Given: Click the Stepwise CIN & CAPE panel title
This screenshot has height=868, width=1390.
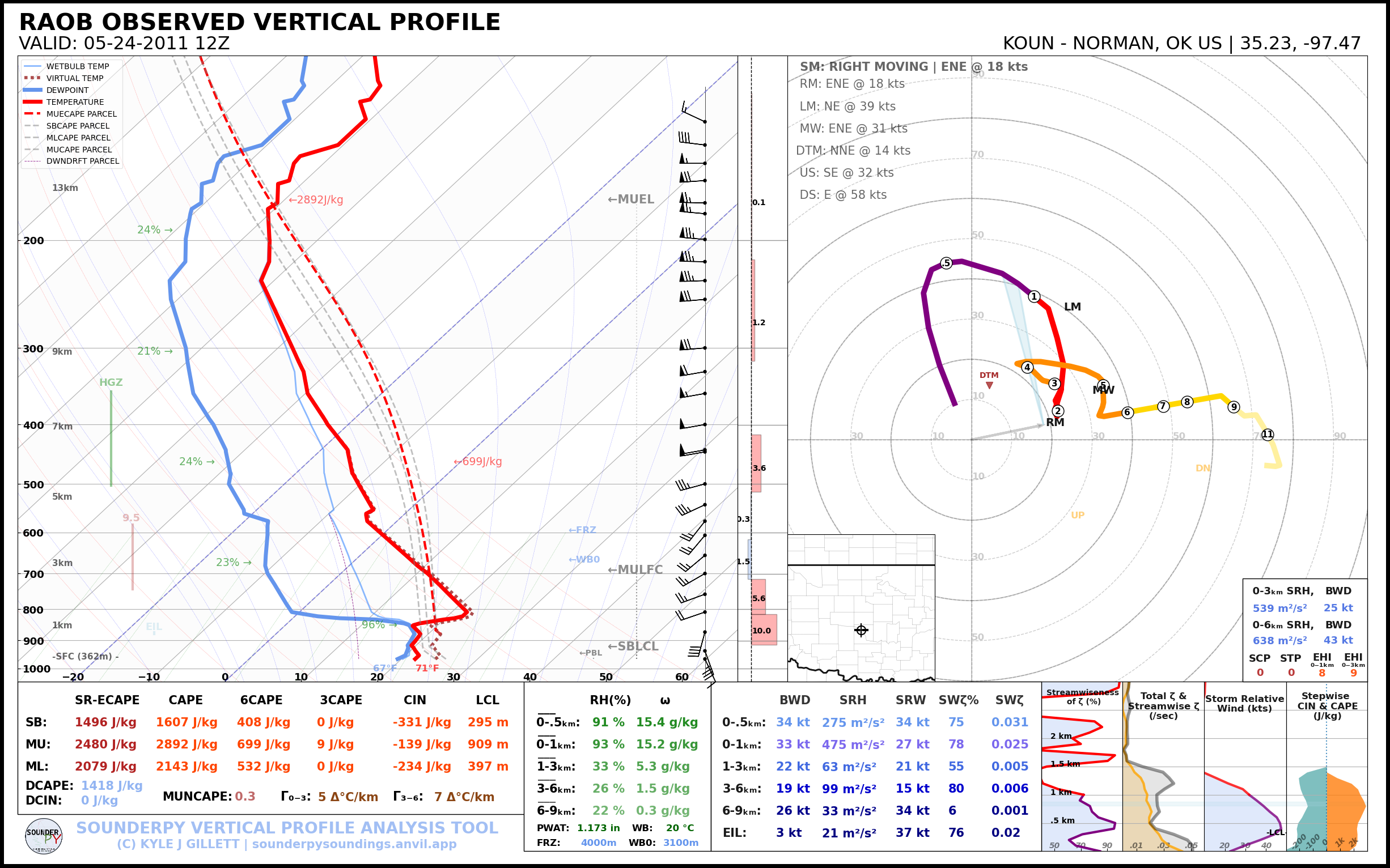Looking at the screenshot, I should tap(1327, 705).
